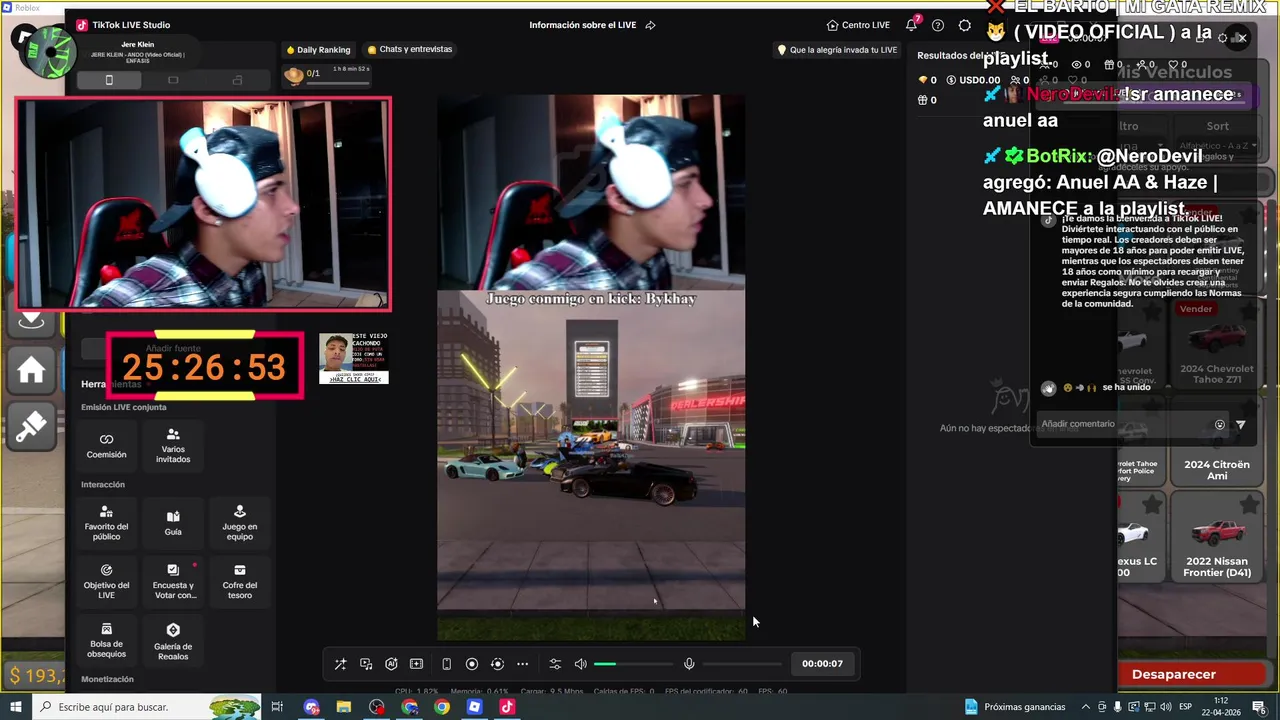Open Juego en equipo tool
The height and width of the screenshot is (720, 1280).
point(239,523)
